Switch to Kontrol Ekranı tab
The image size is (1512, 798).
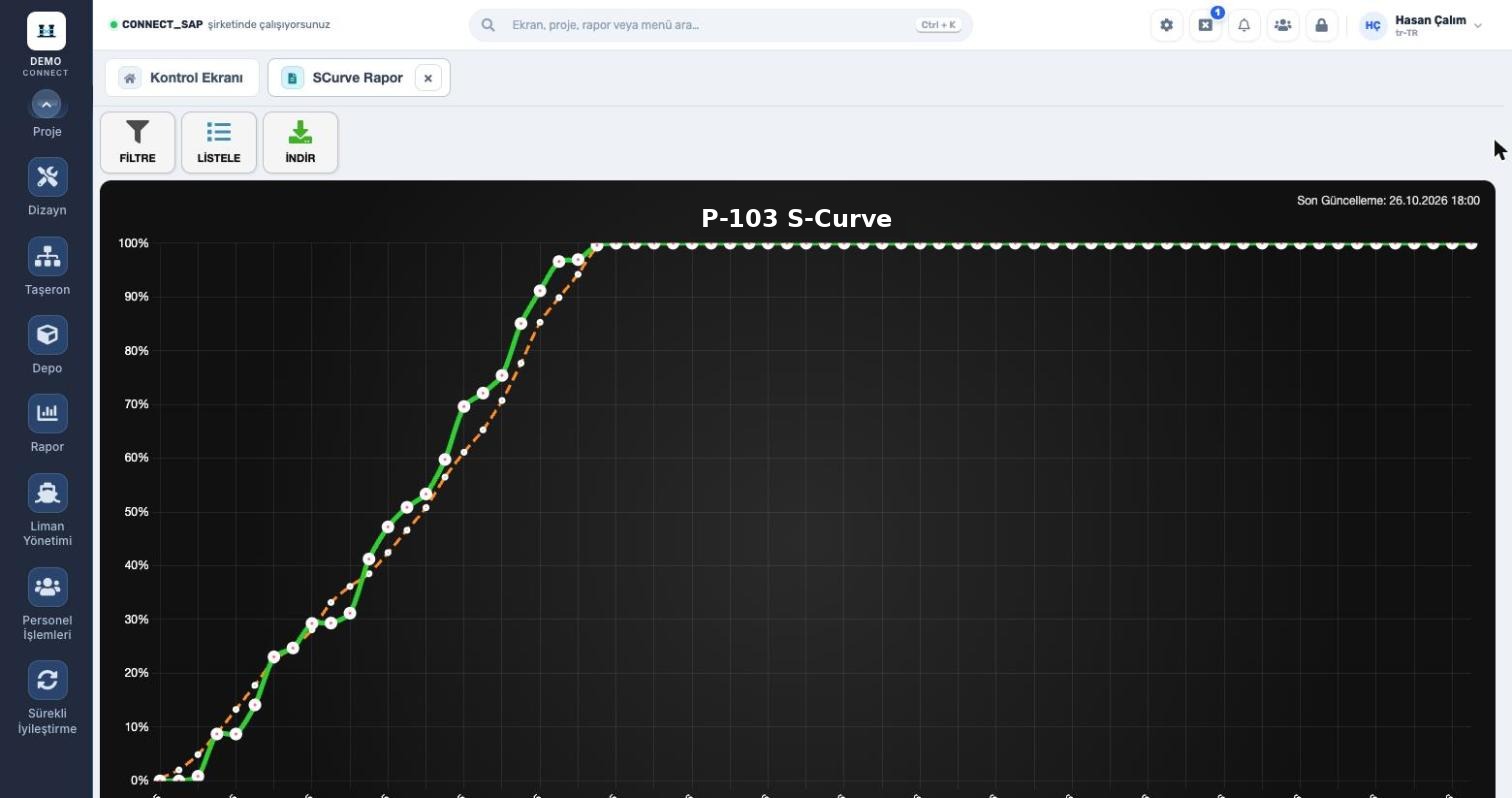182,78
